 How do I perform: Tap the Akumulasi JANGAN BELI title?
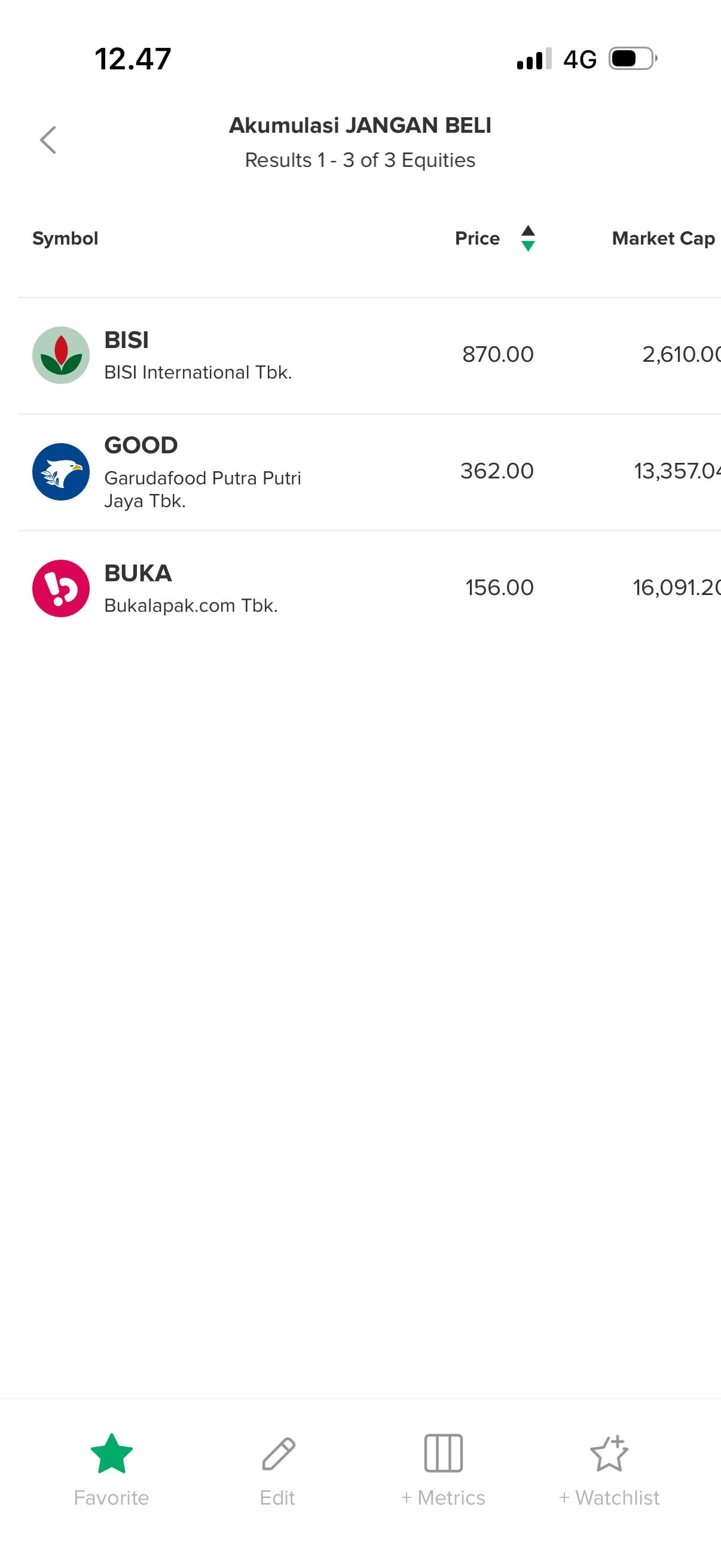360,126
